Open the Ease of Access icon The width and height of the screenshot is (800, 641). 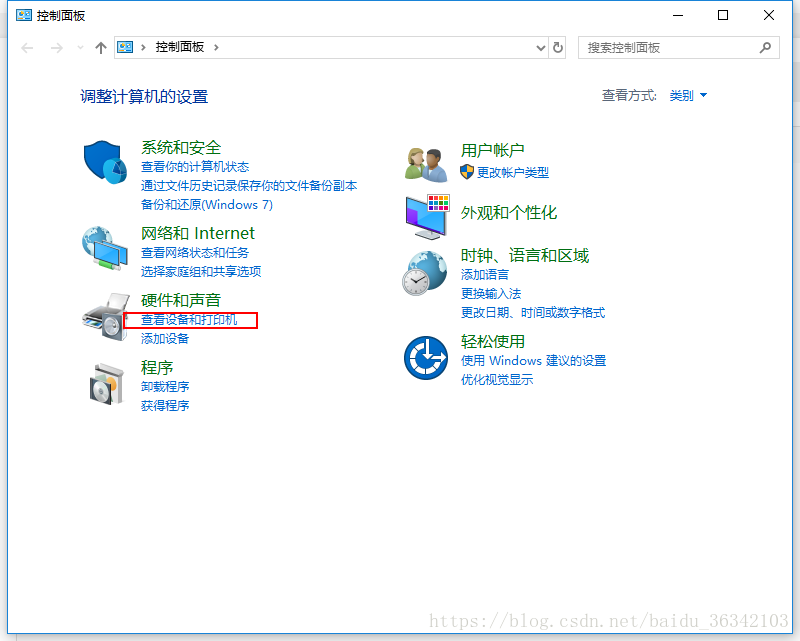point(426,358)
